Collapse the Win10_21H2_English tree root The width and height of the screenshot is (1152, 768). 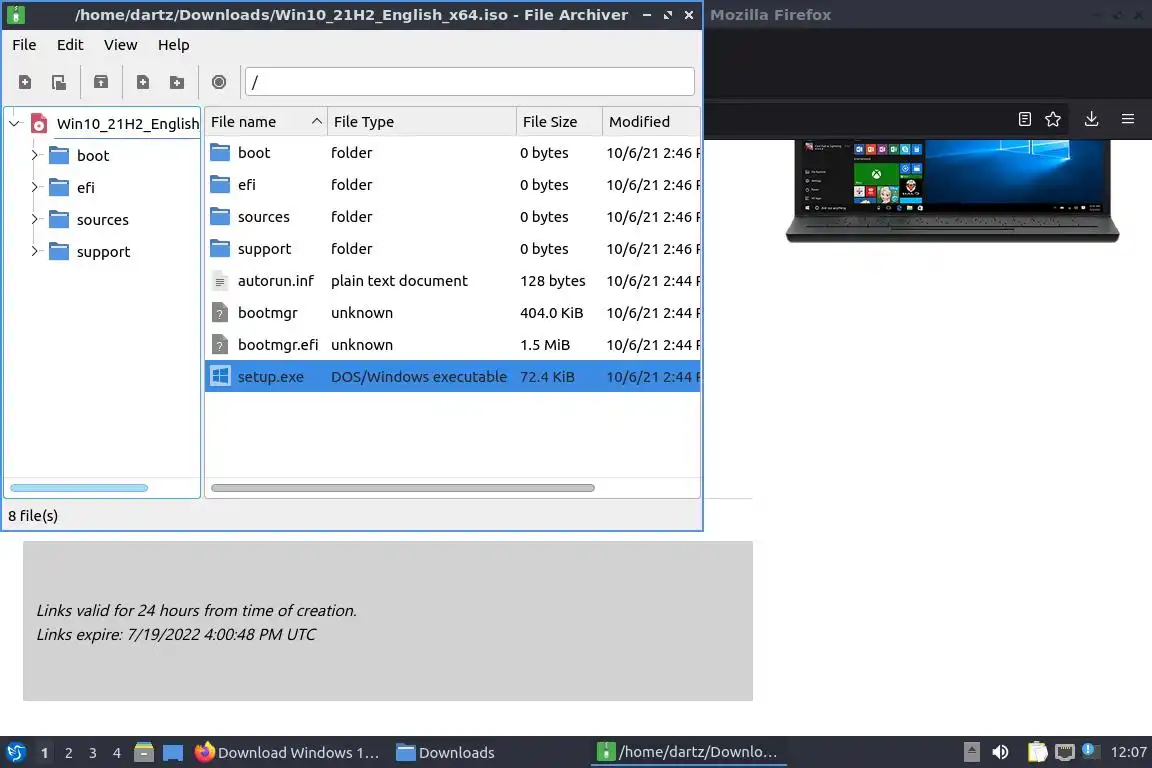pos(15,123)
